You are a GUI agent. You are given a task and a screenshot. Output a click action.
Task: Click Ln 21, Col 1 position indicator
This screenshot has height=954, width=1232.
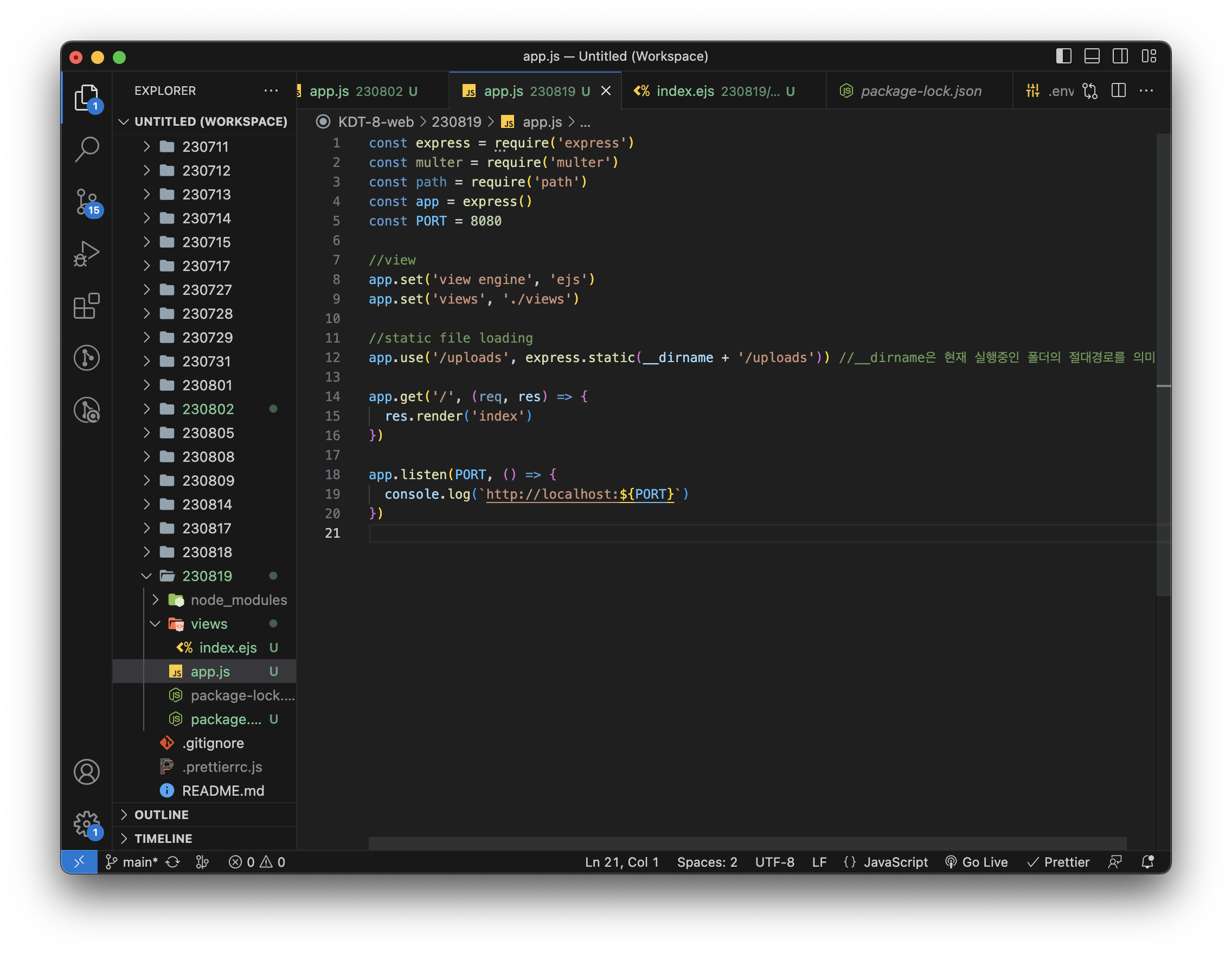[621, 862]
